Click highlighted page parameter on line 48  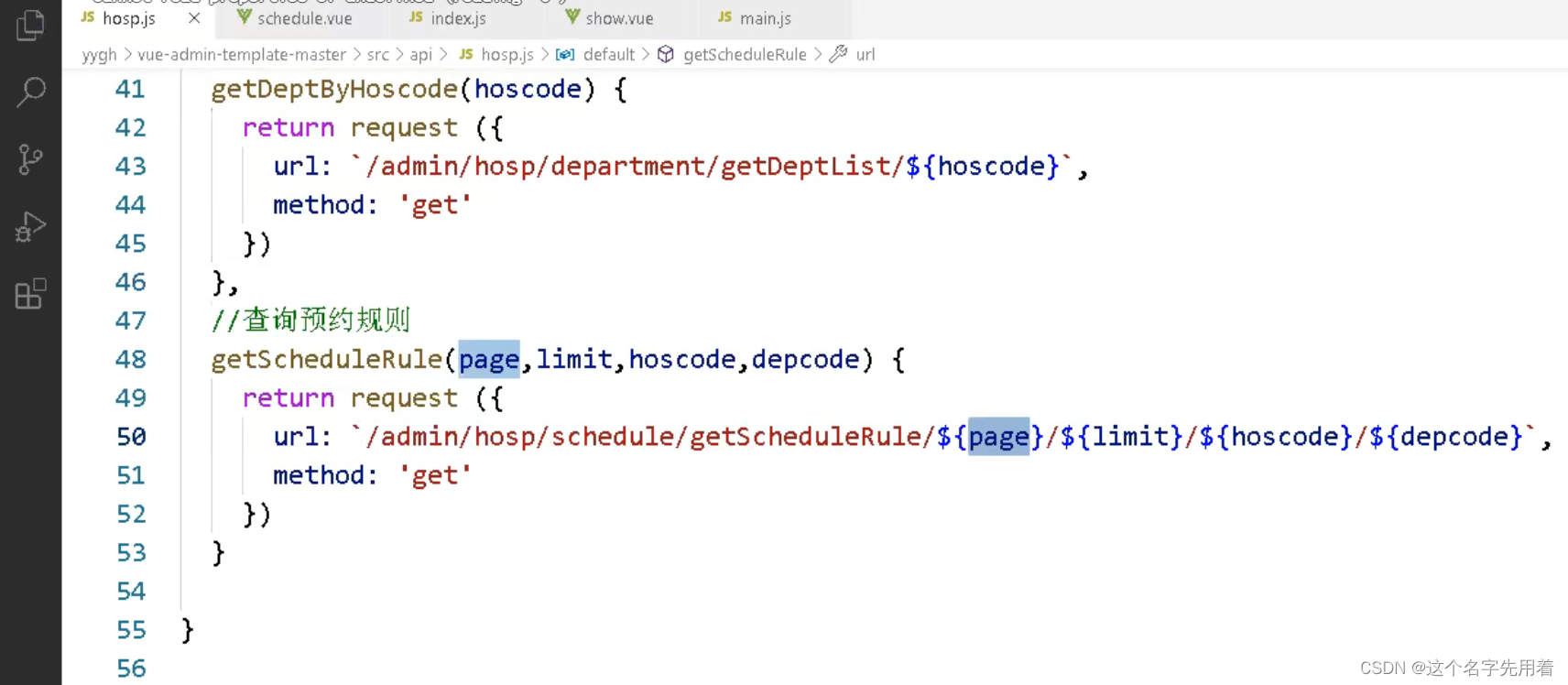(489, 360)
